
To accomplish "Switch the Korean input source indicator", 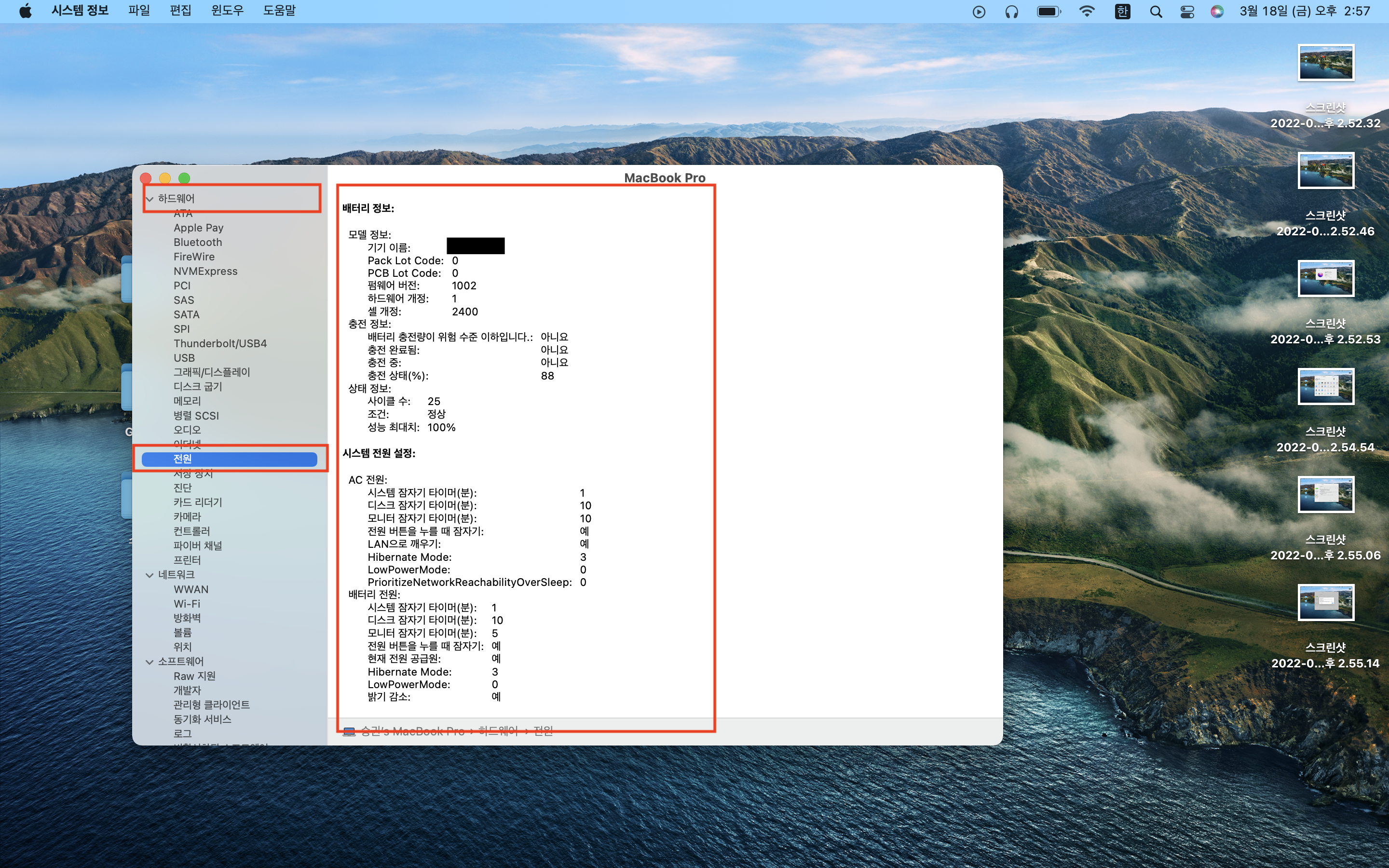I will pos(1122,12).
